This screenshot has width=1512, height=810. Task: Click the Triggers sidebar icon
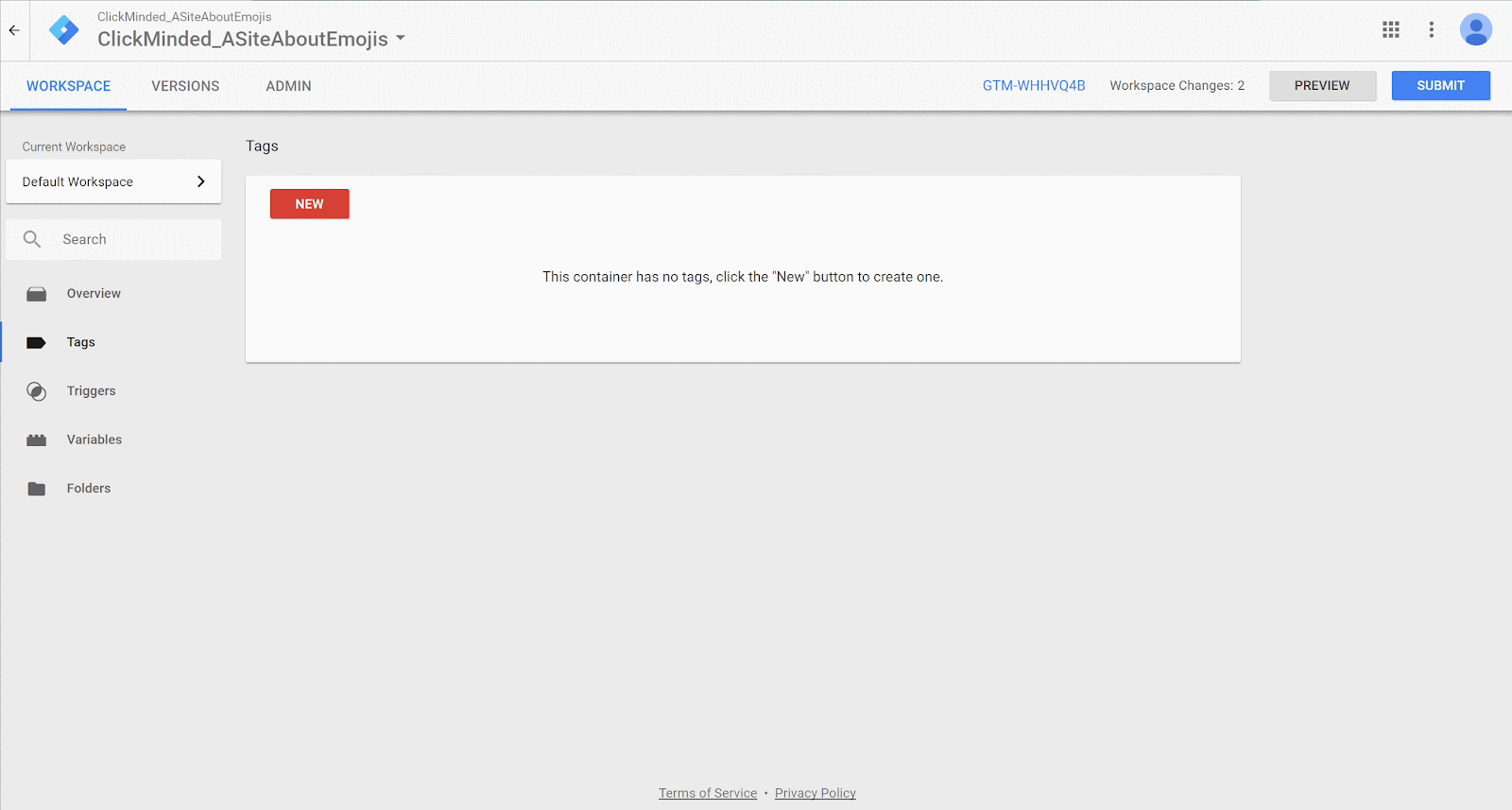click(x=37, y=391)
